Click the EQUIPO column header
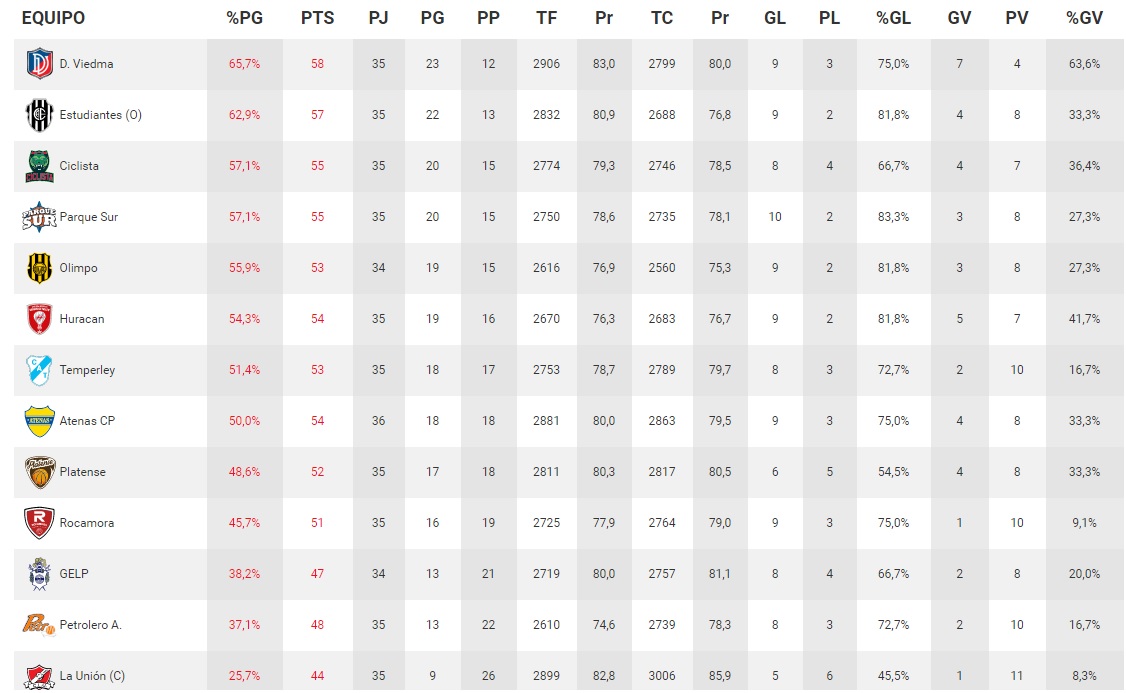Screen dimensions: 1126x693 (53, 18)
